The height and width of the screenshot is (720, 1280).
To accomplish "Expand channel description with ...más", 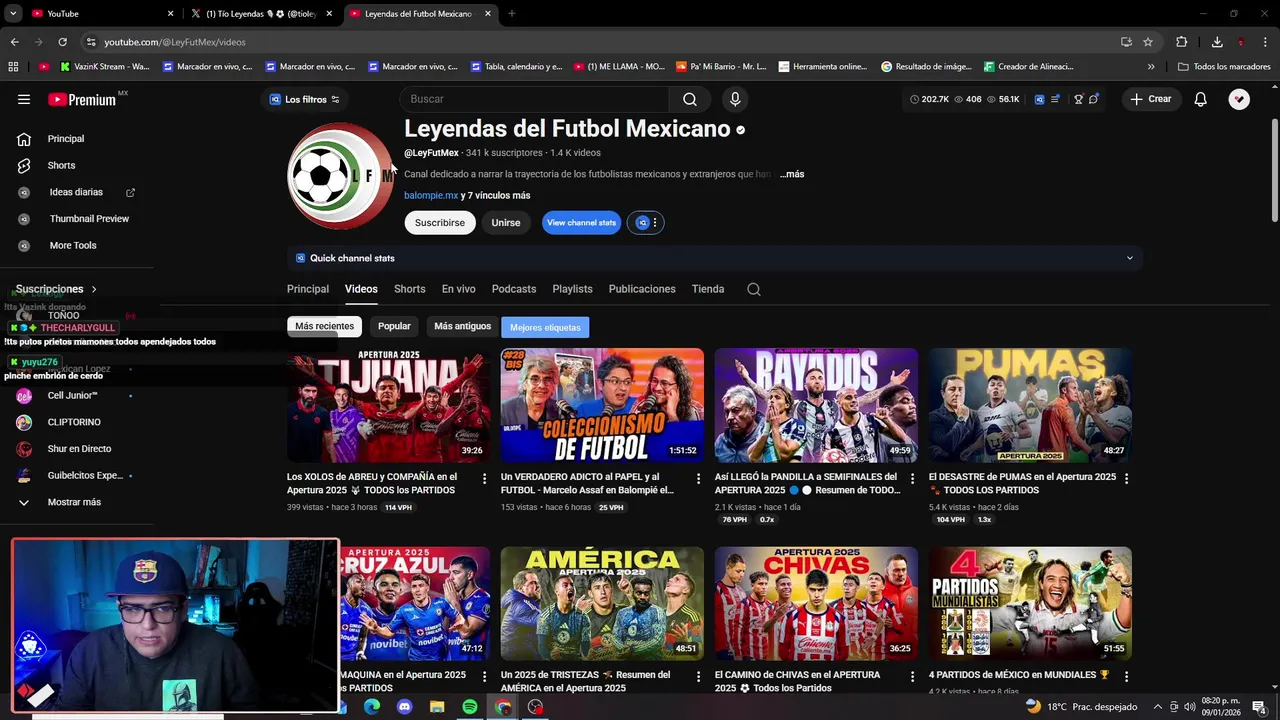I will [792, 174].
